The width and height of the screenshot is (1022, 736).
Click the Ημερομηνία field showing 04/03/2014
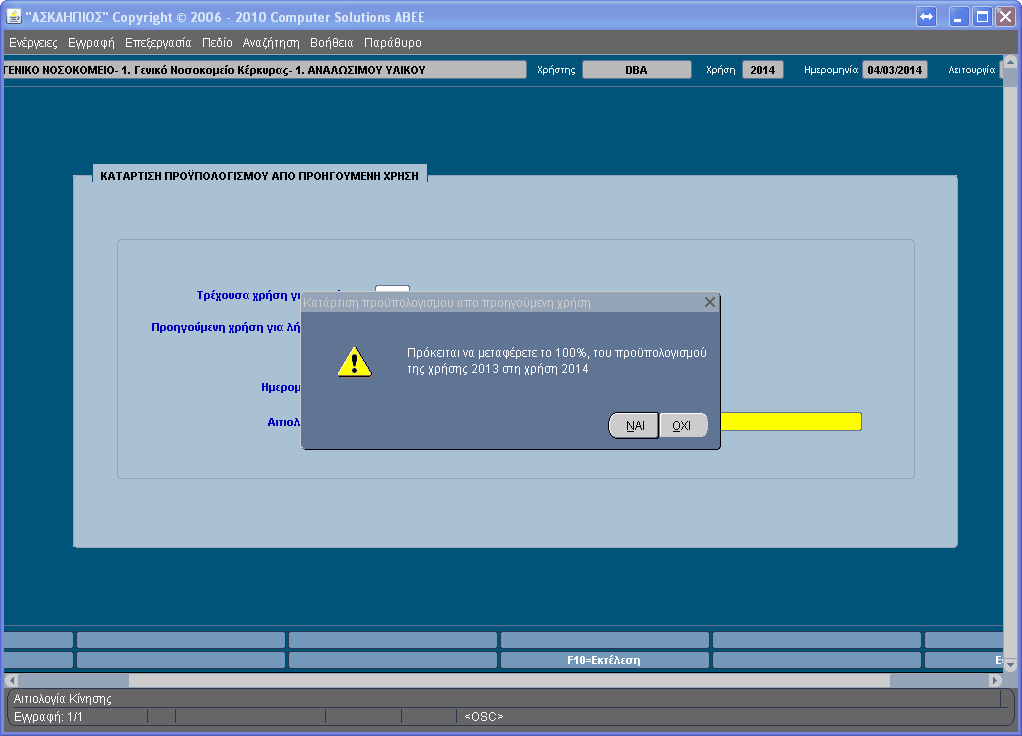click(x=895, y=70)
